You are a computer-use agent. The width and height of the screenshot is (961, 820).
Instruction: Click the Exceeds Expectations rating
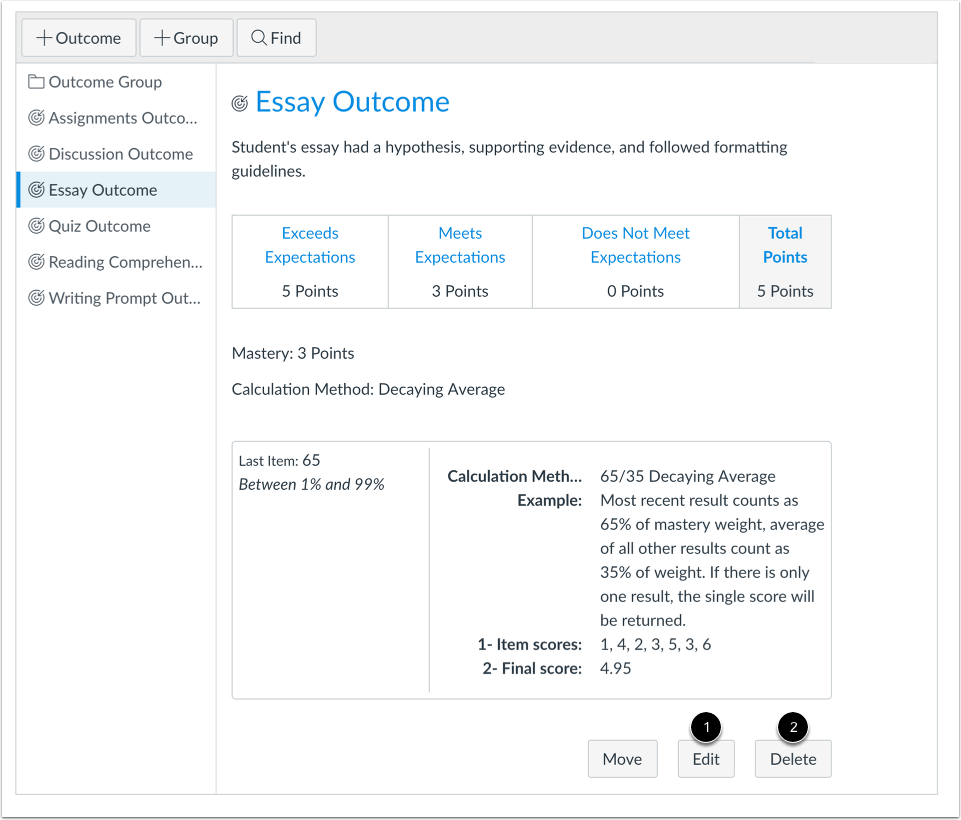click(310, 245)
